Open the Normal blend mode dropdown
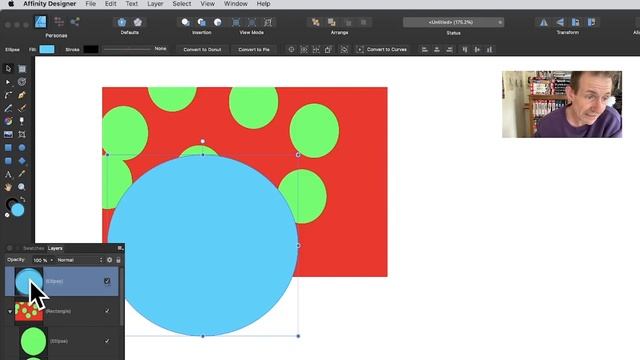This screenshot has width=640, height=360. [80, 260]
